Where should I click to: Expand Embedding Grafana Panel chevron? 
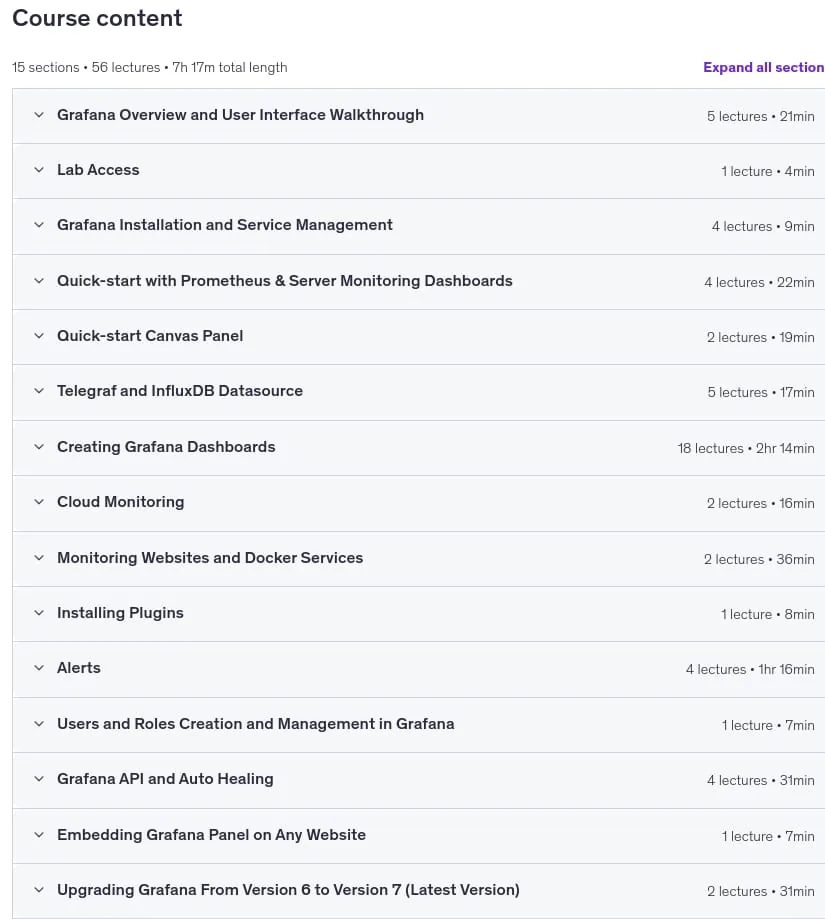pyautogui.click(x=39, y=835)
